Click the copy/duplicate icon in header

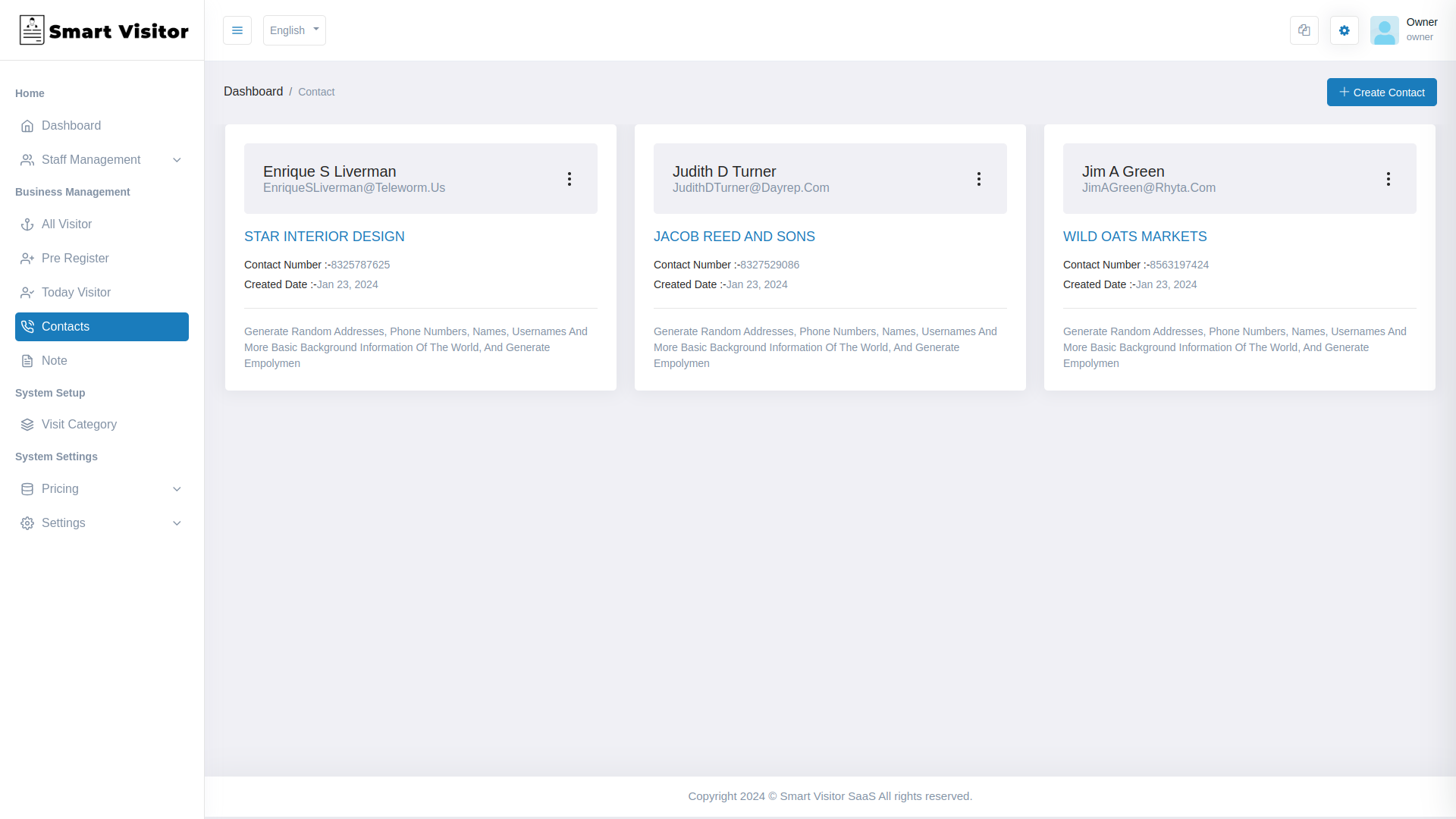1304,30
